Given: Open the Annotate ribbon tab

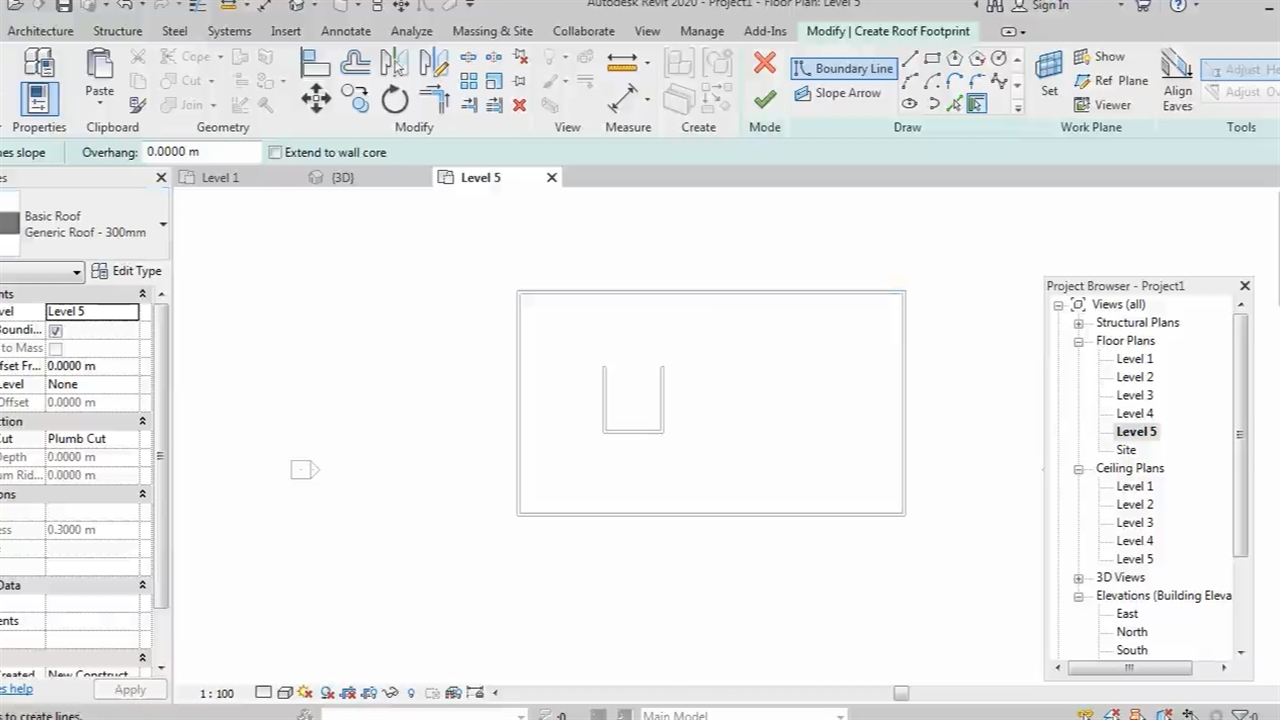Looking at the screenshot, I should point(345,31).
